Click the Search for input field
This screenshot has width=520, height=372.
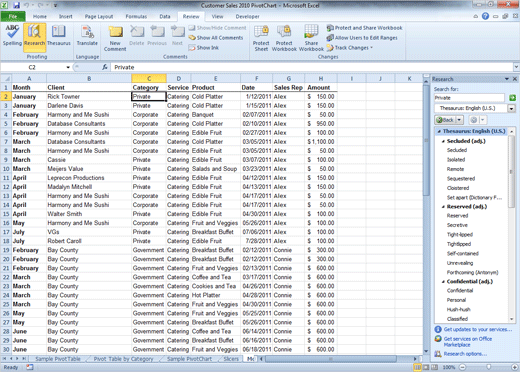click(469, 98)
